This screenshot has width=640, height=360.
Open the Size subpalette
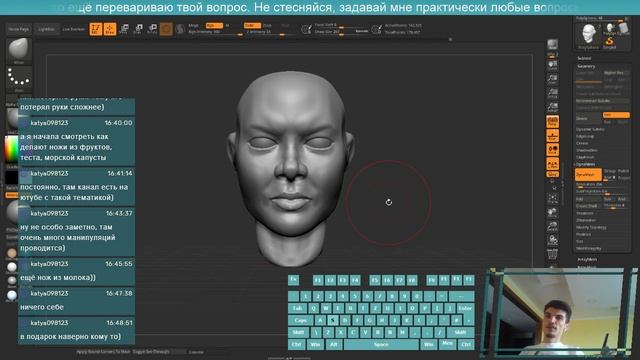click(580, 241)
